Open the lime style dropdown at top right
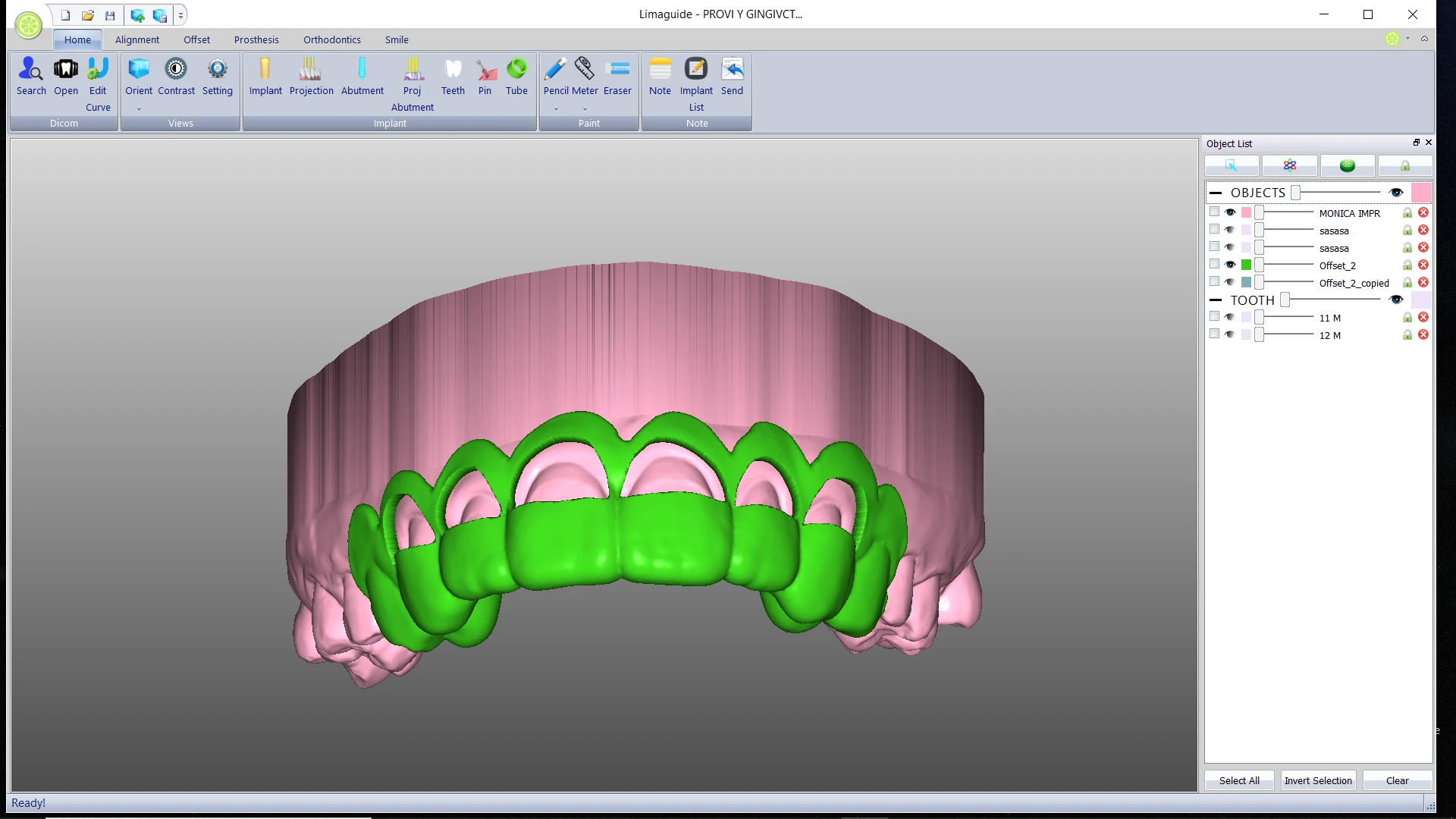The width and height of the screenshot is (1456, 819). click(1407, 39)
